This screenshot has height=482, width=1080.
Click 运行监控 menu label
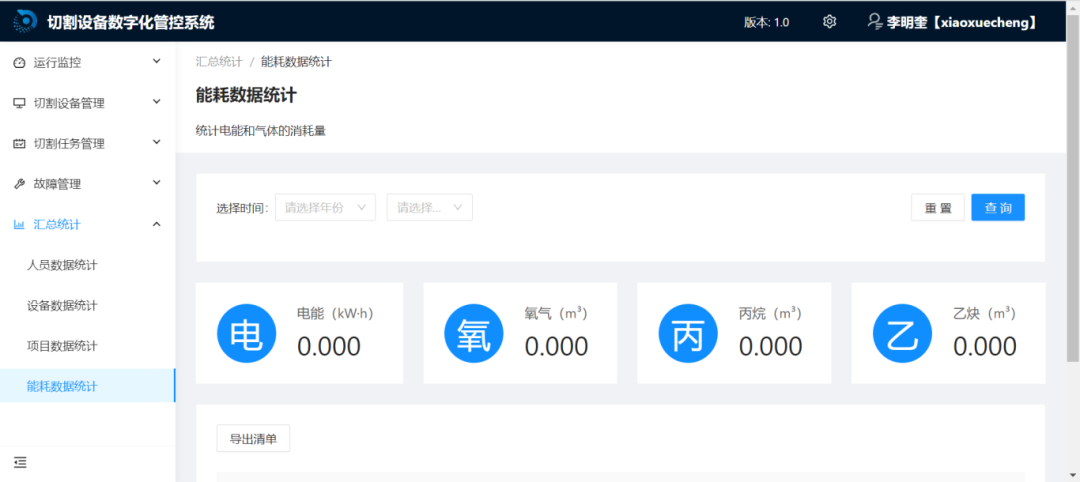point(57,63)
